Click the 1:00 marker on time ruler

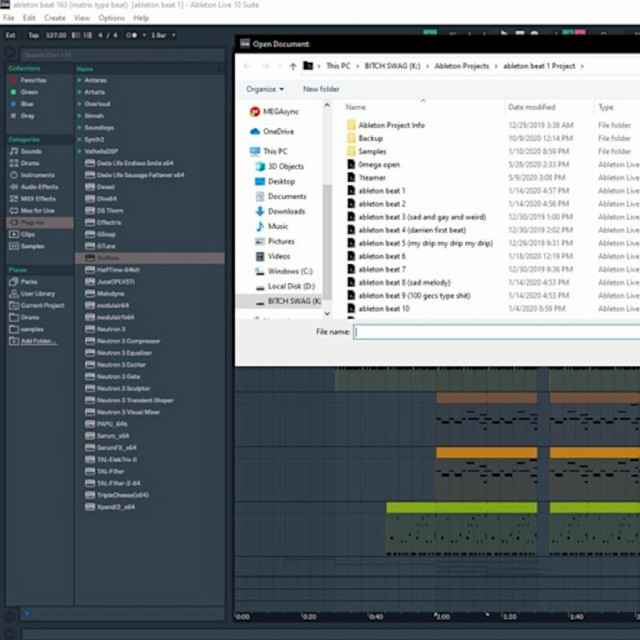tap(442, 617)
